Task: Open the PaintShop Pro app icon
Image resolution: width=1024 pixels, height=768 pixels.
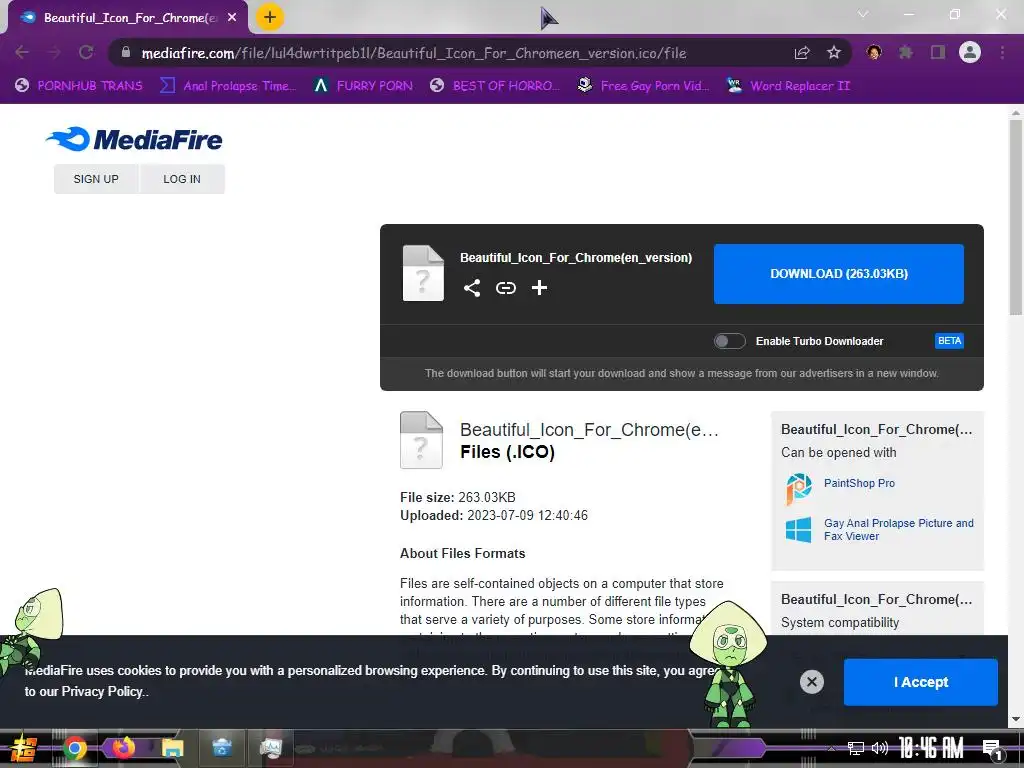Action: click(799, 488)
